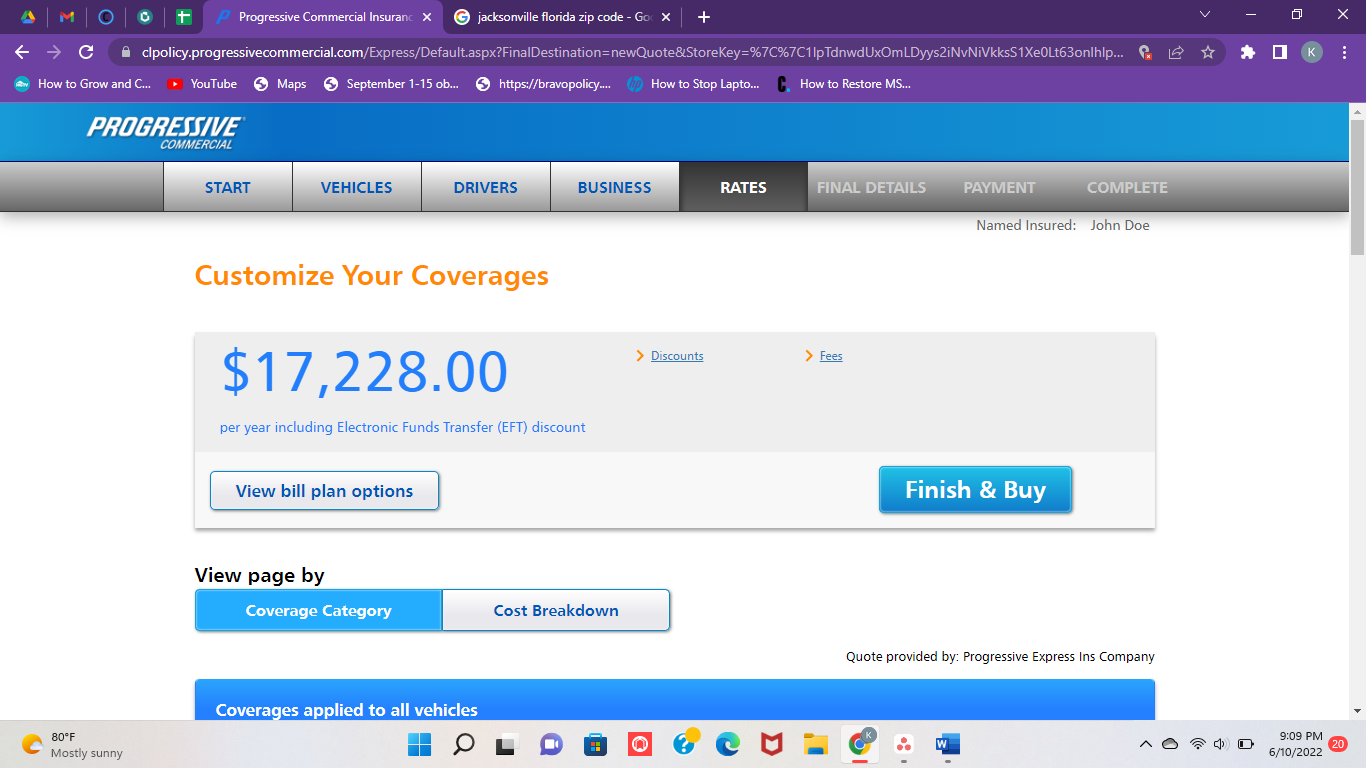Open the weather widget on the taskbar

(72, 745)
